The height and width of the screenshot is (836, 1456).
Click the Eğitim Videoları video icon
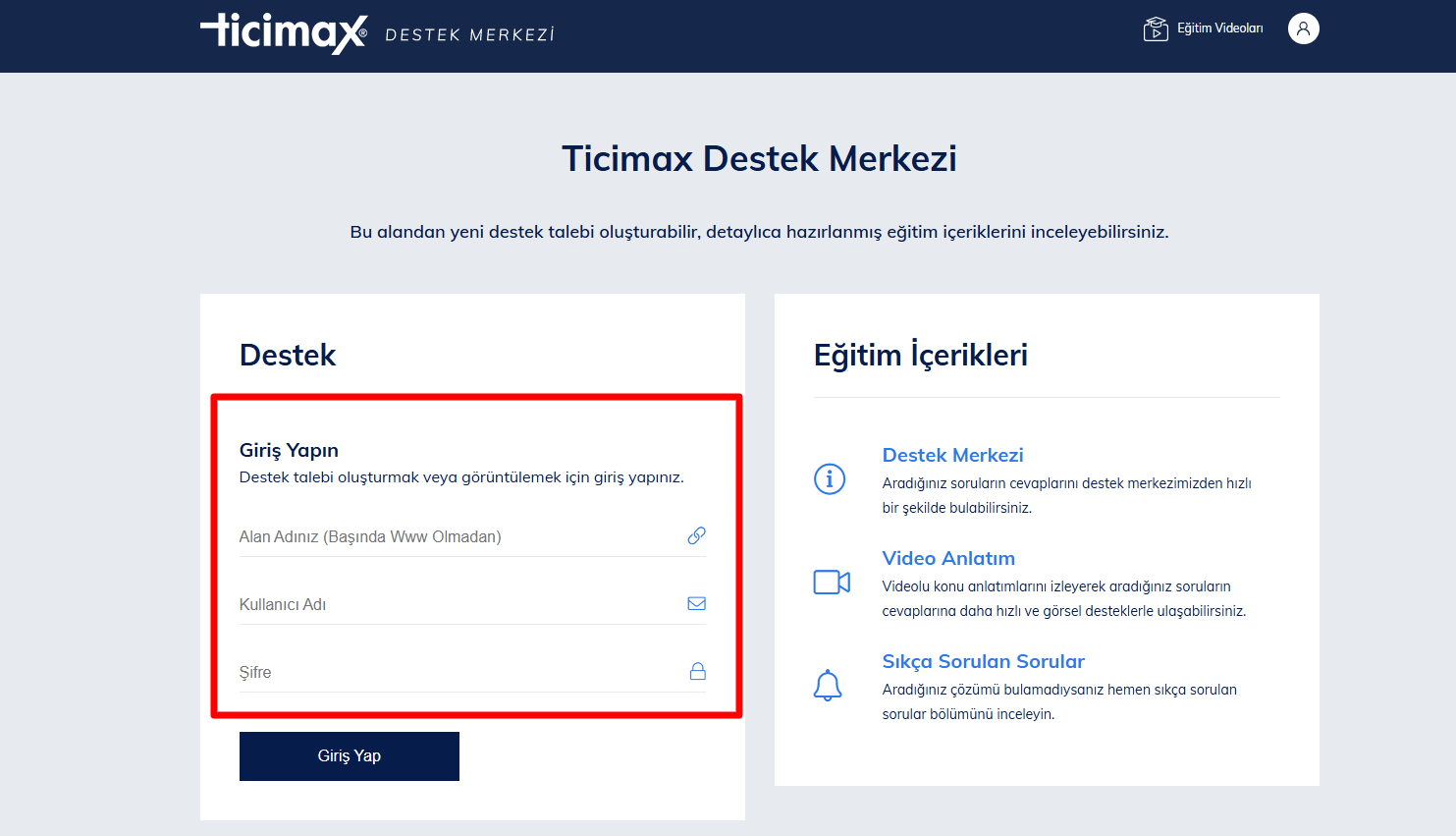click(1156, 29)
